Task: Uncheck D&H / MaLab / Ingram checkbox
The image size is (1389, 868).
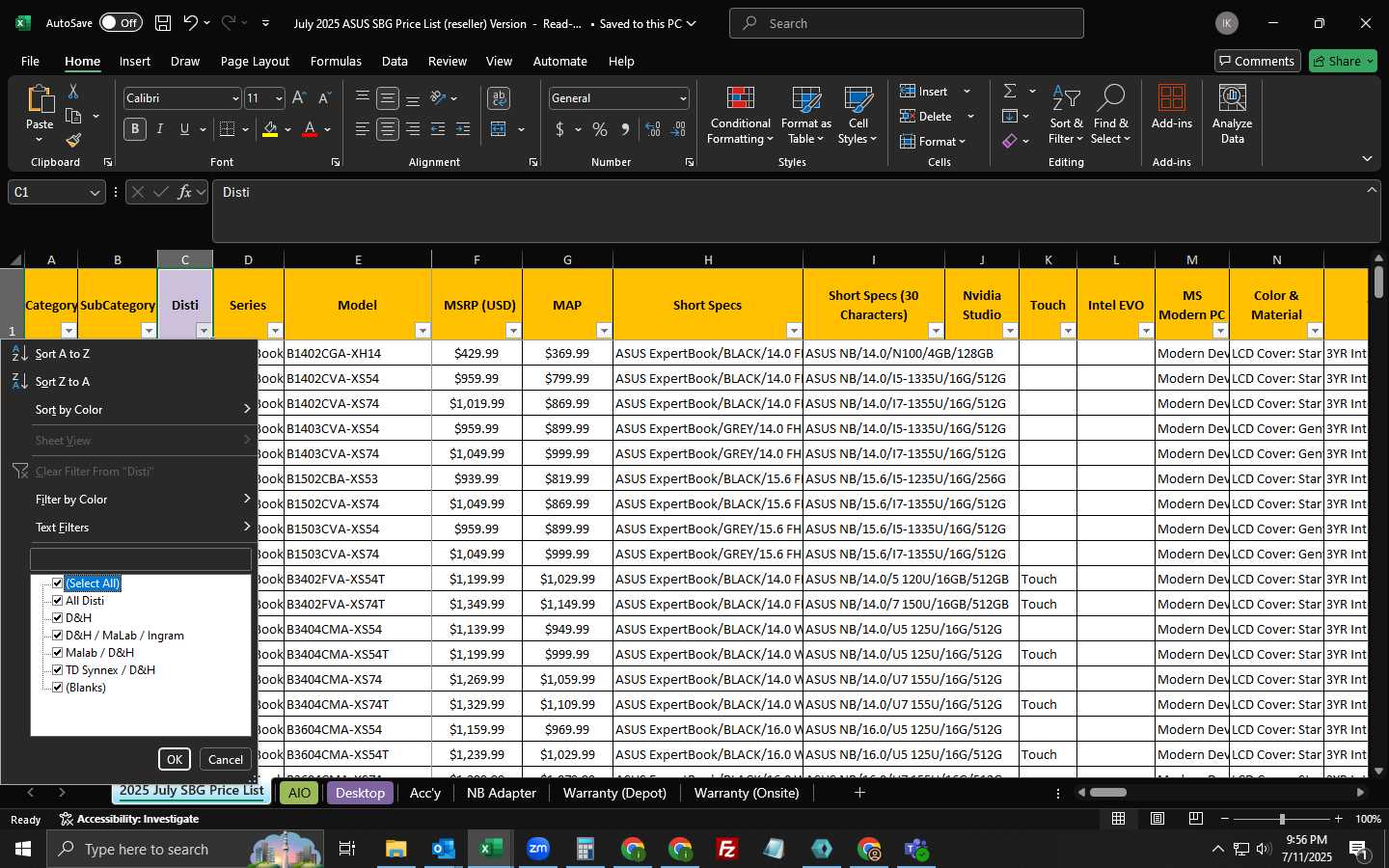Action: (x=58, y=636)
